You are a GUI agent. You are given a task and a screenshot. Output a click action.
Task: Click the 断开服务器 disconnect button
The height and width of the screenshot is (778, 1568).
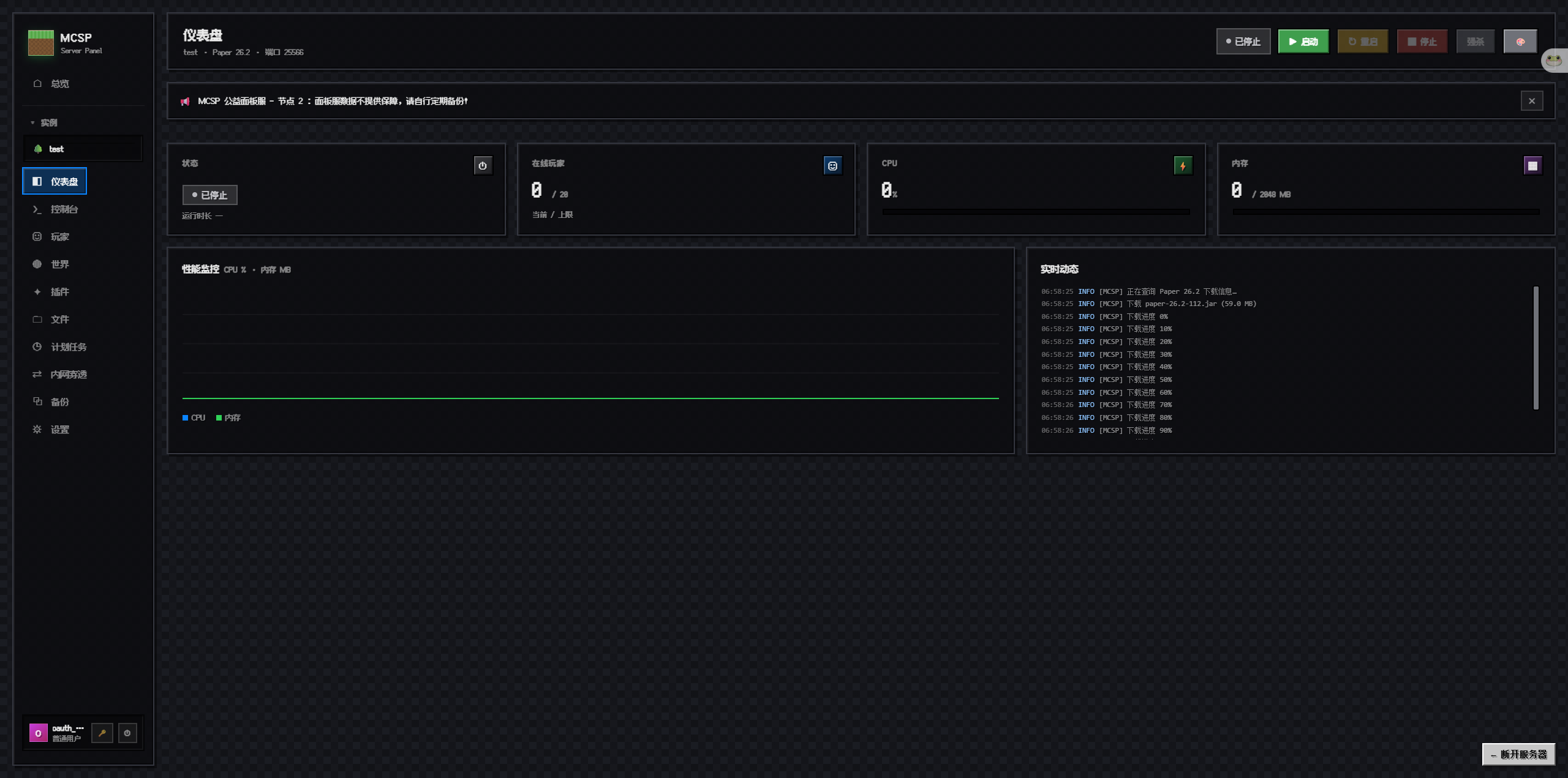[x=1518, y=754]
